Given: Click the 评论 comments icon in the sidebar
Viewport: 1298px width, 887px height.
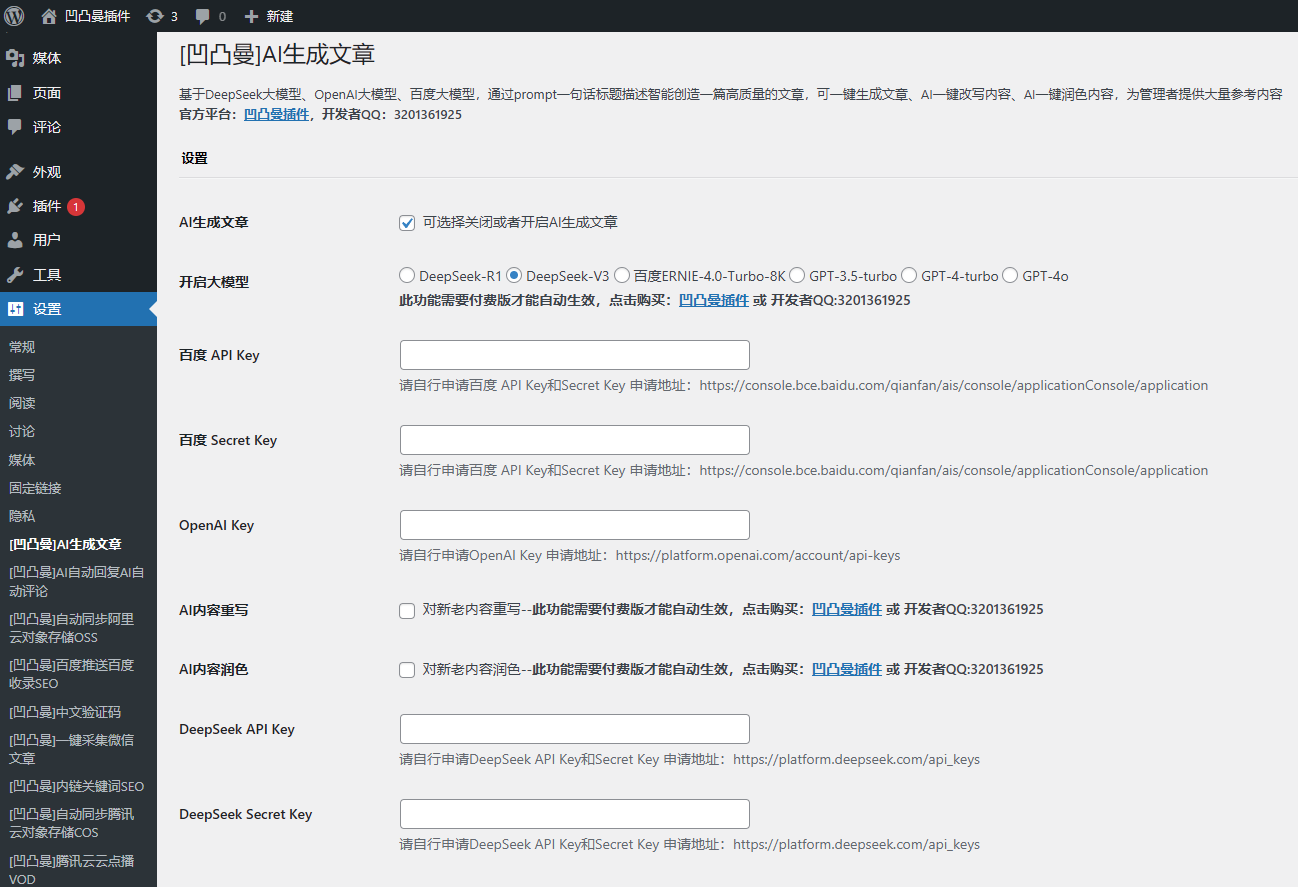Looking at the screenshot, I should tap(15, 127).
